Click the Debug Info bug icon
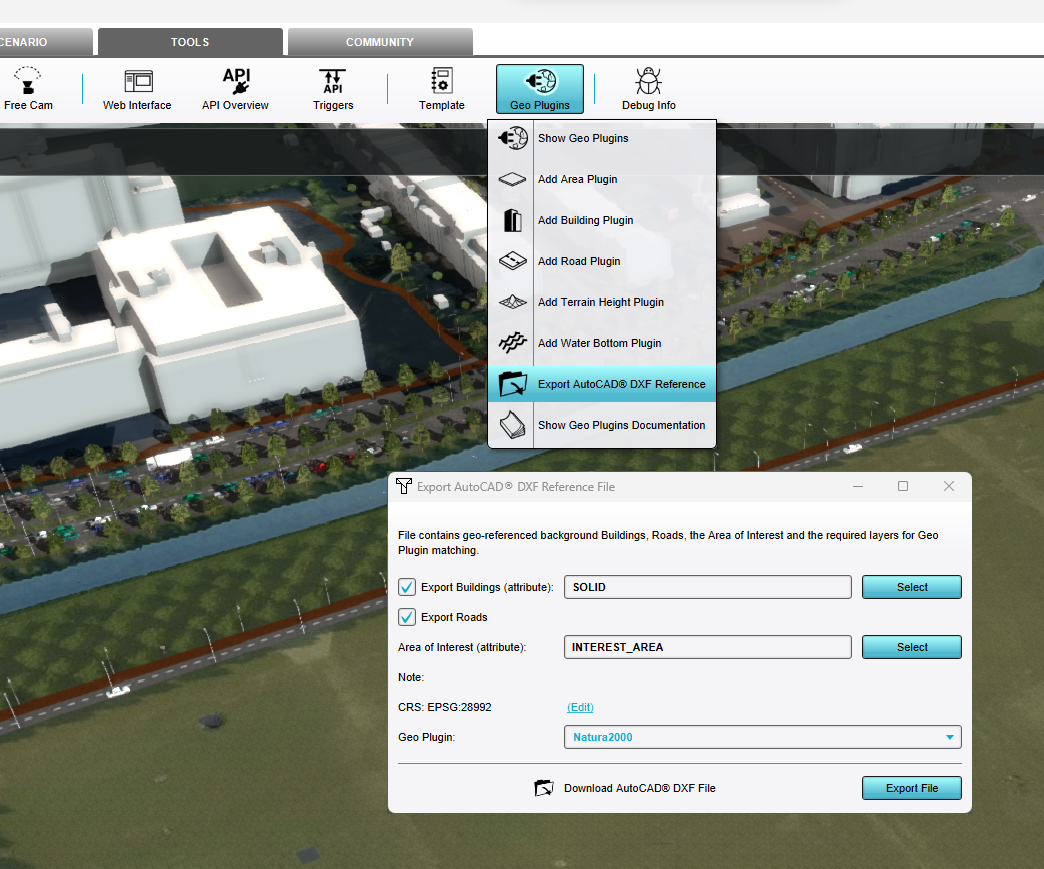1044x869 pixels. (x=648, y=82)
